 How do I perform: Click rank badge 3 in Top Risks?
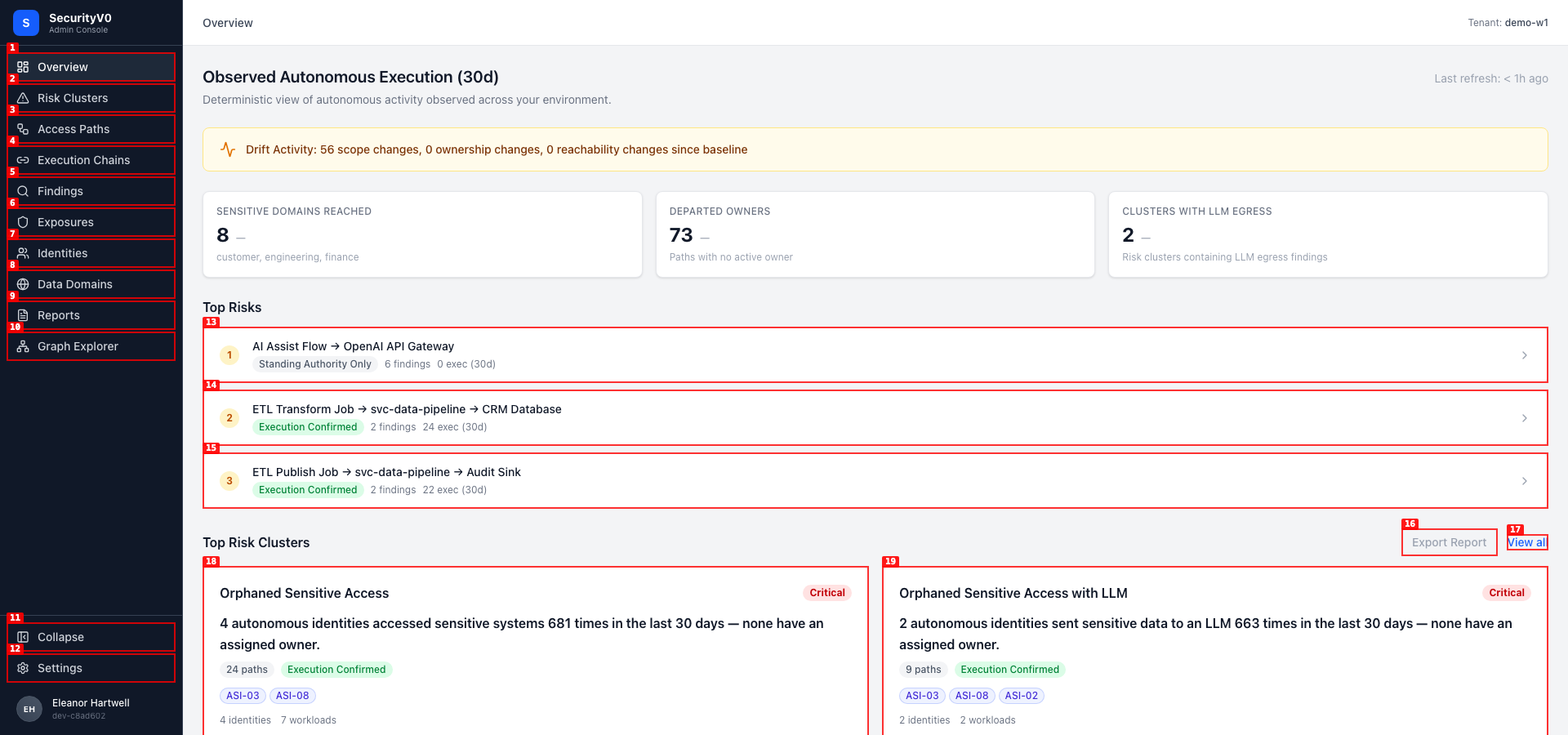(229, 481)
